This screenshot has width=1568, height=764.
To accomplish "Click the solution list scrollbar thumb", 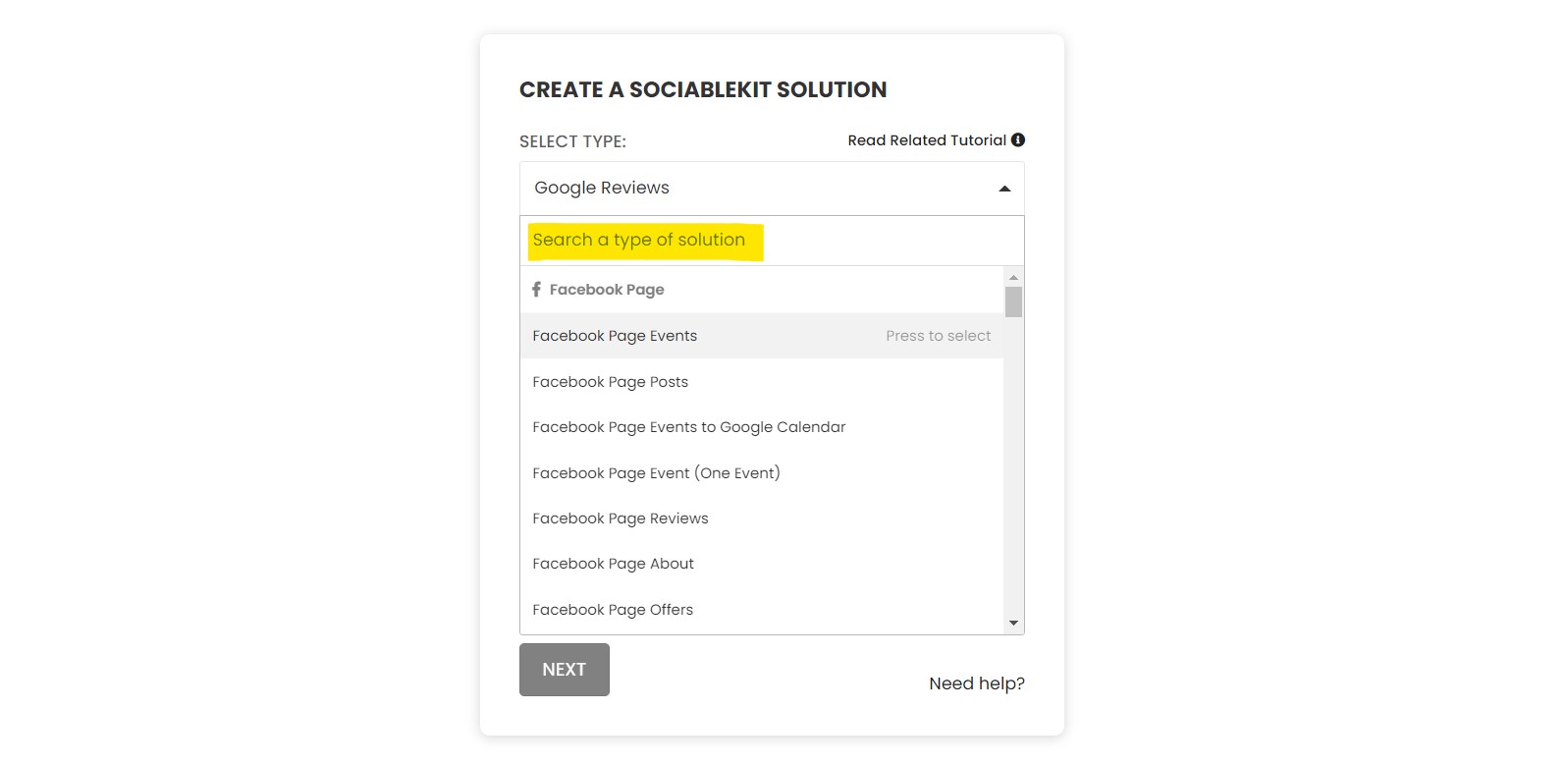I will point(1013,301).
